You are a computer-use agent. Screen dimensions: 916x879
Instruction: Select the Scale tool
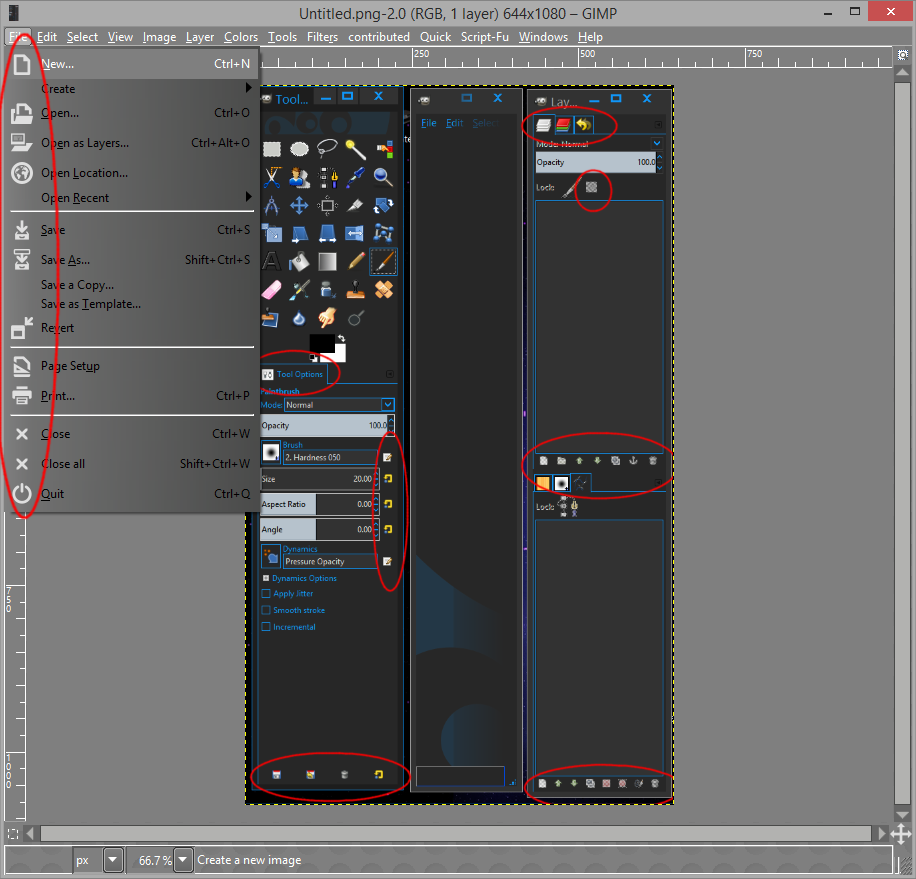click(272, 234)
